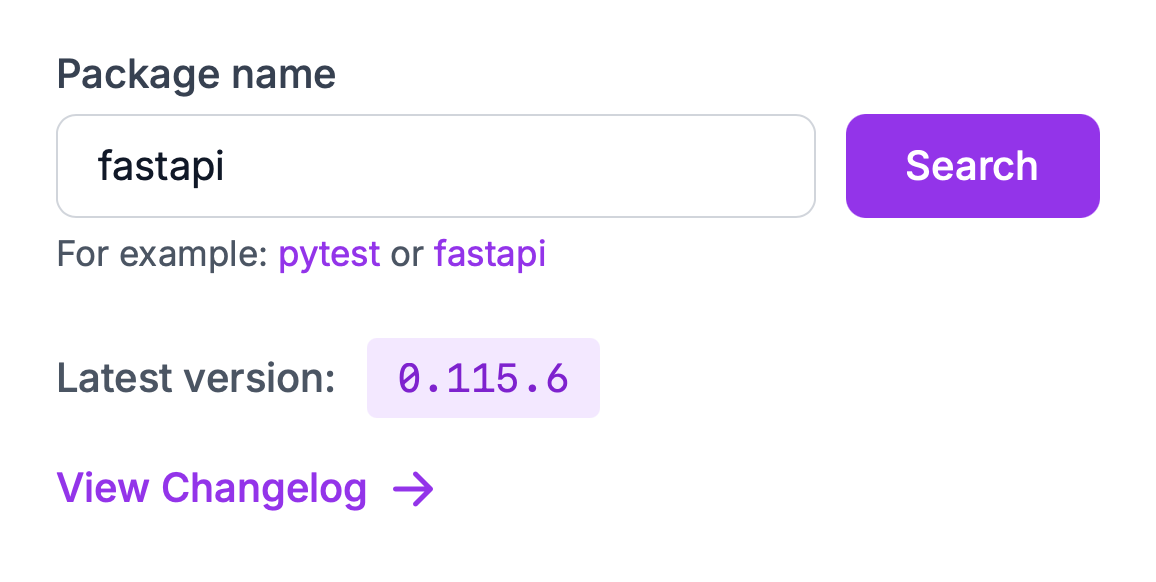The height and width of the screenshot is (582, 1156).
Task: Click the 0.115.6 version badge
Action: (483, 378)
